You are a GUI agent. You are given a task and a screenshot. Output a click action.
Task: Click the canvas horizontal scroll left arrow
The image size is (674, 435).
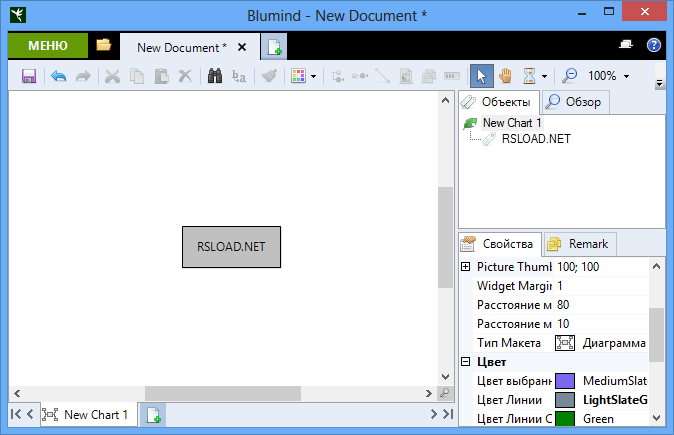[x=17, y=393]
